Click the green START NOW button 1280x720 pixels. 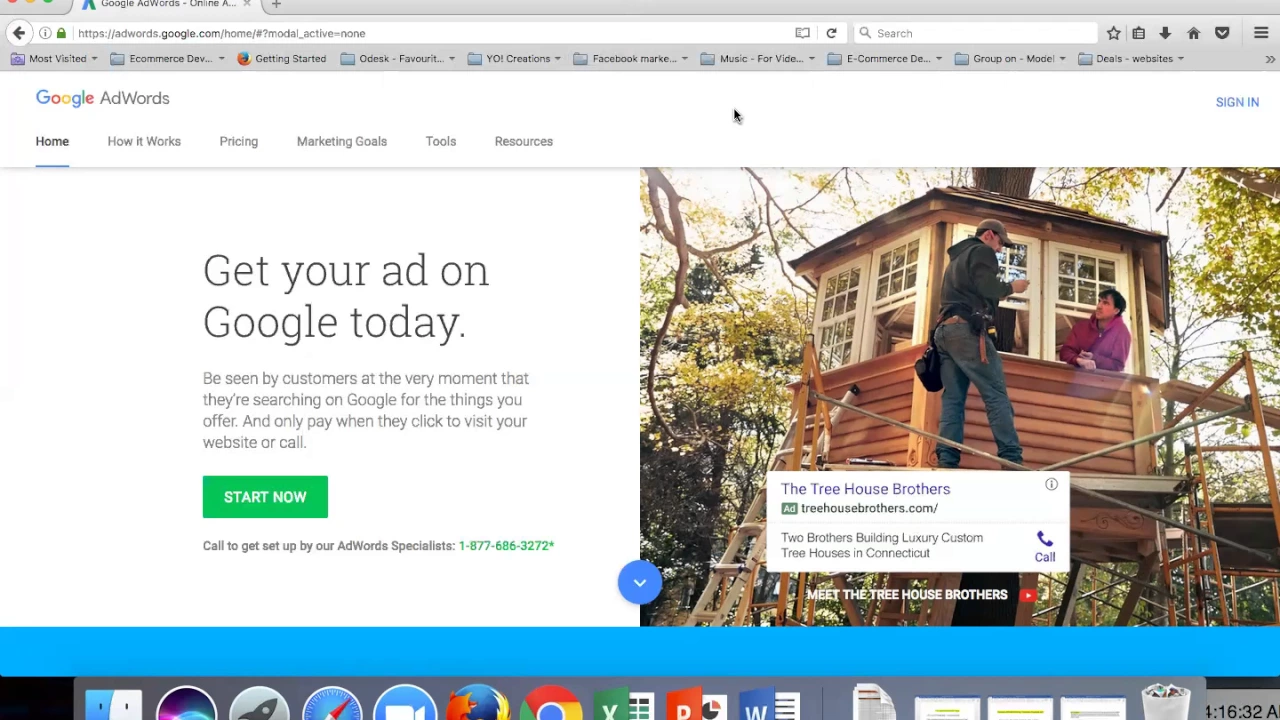click(x=265, y=497)
